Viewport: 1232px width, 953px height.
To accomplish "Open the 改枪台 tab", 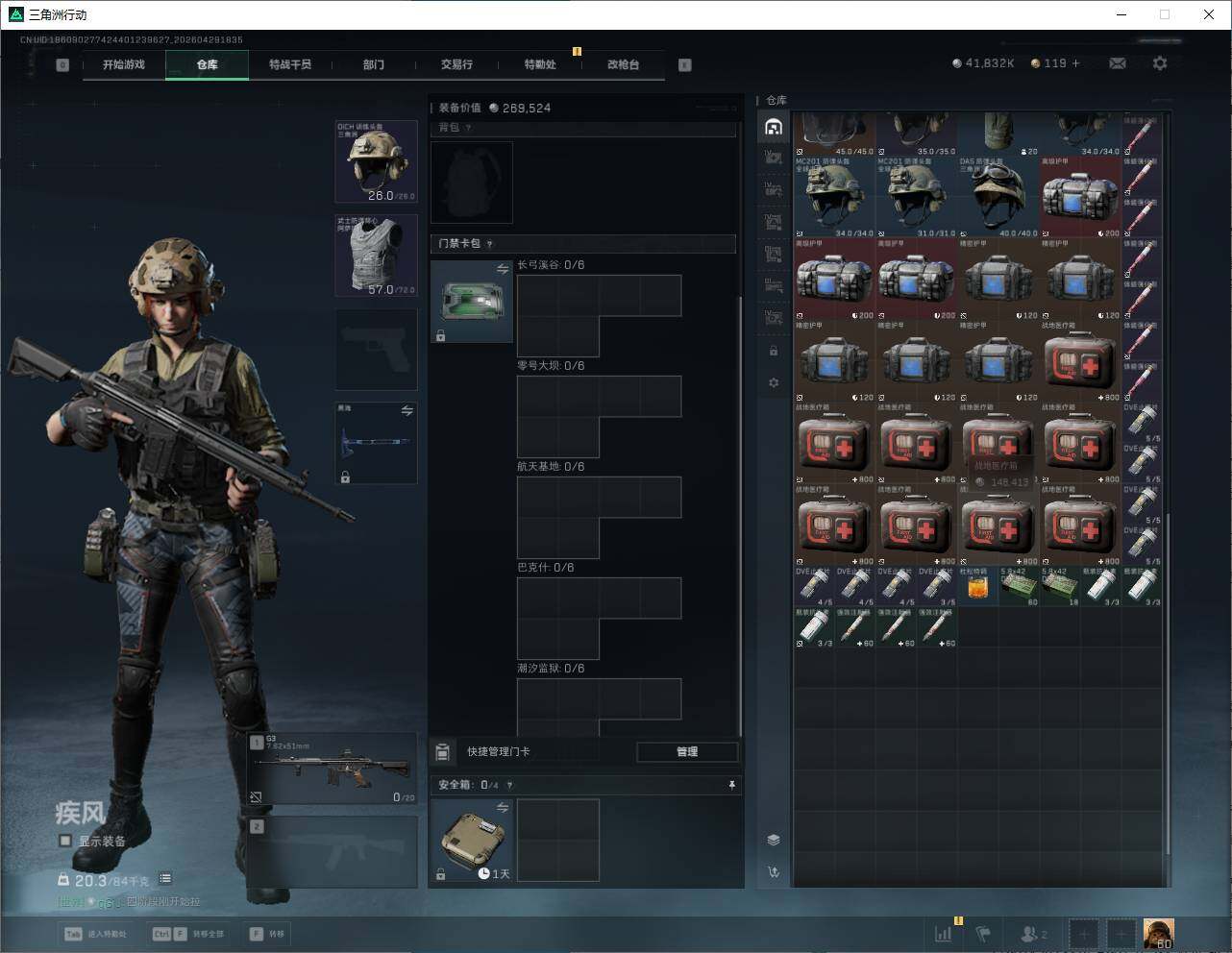I will coord(623,64).
